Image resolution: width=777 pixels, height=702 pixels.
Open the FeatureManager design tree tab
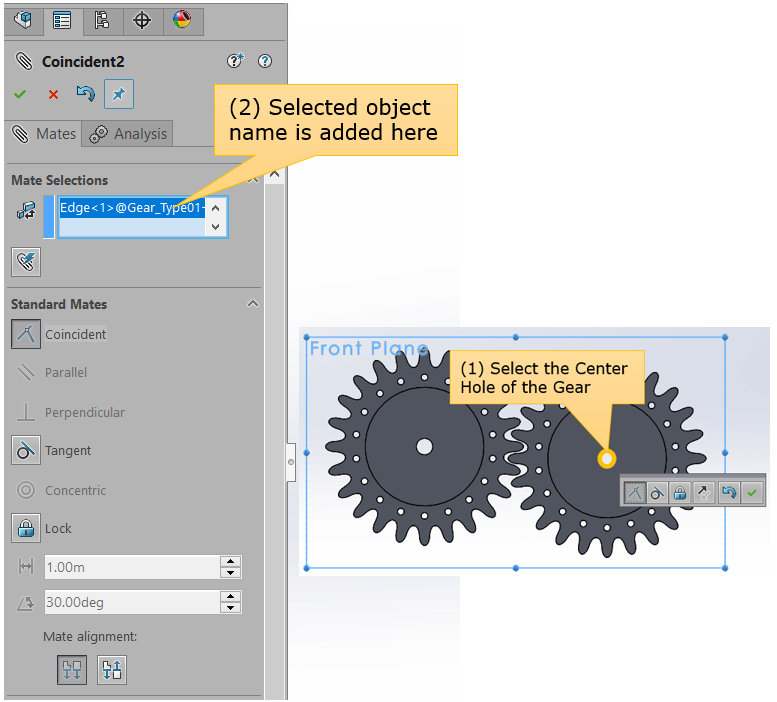[23, 20]
